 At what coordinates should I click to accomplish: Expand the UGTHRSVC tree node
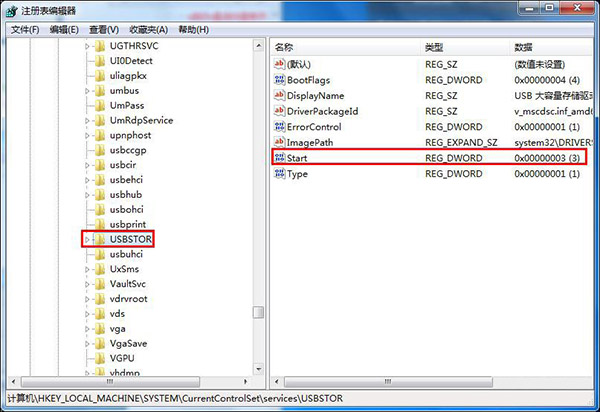87,46
